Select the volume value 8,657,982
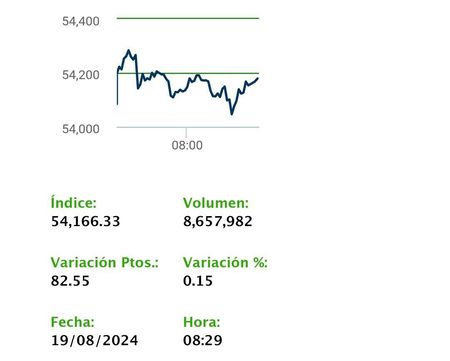 coord(217,222)
